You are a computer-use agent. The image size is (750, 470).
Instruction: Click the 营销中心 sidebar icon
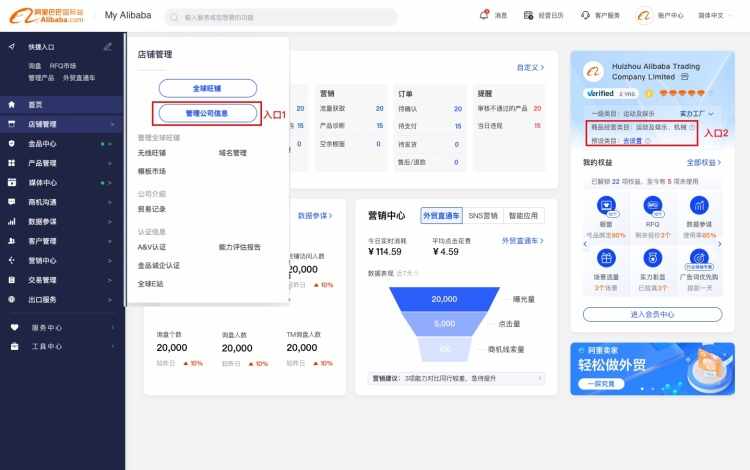(x=12, y=260)
